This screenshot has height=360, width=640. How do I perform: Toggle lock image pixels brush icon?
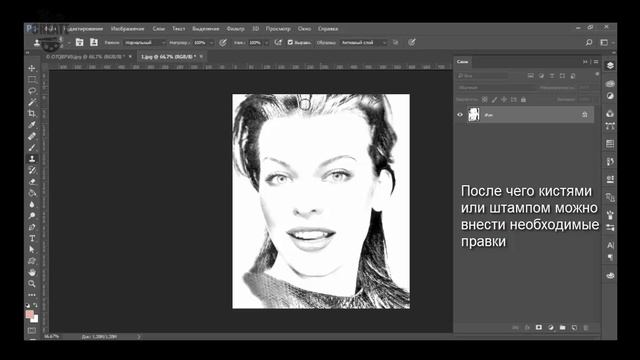[x=494, y=100]
